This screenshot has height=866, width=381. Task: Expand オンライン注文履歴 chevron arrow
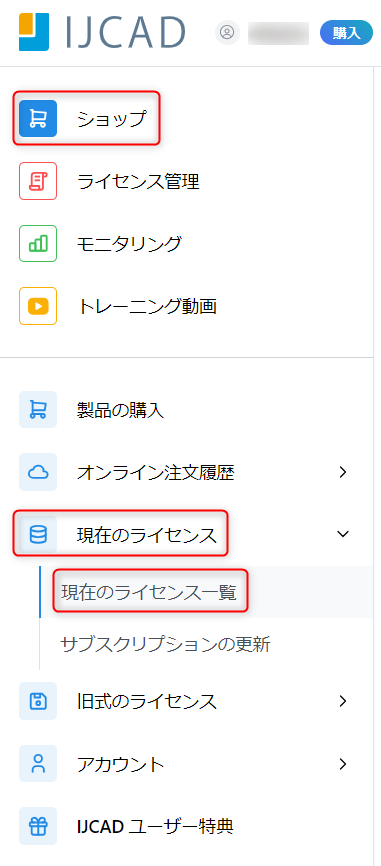tap(343, 472)
